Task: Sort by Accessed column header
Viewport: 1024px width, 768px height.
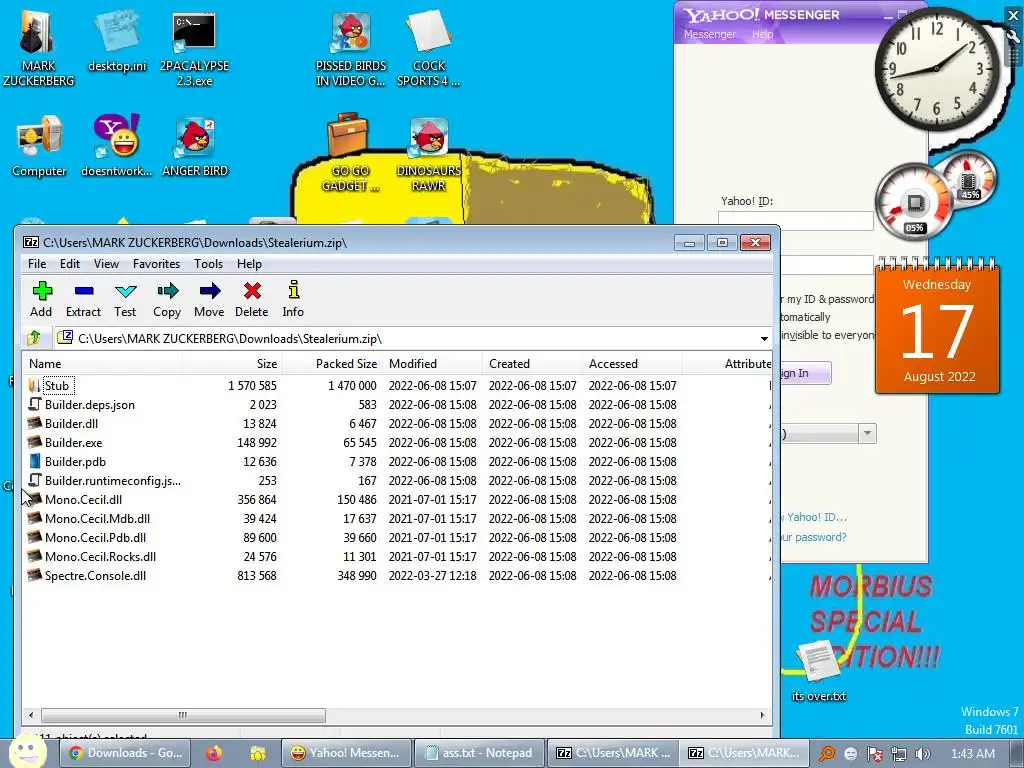Action: coord(632,364)
